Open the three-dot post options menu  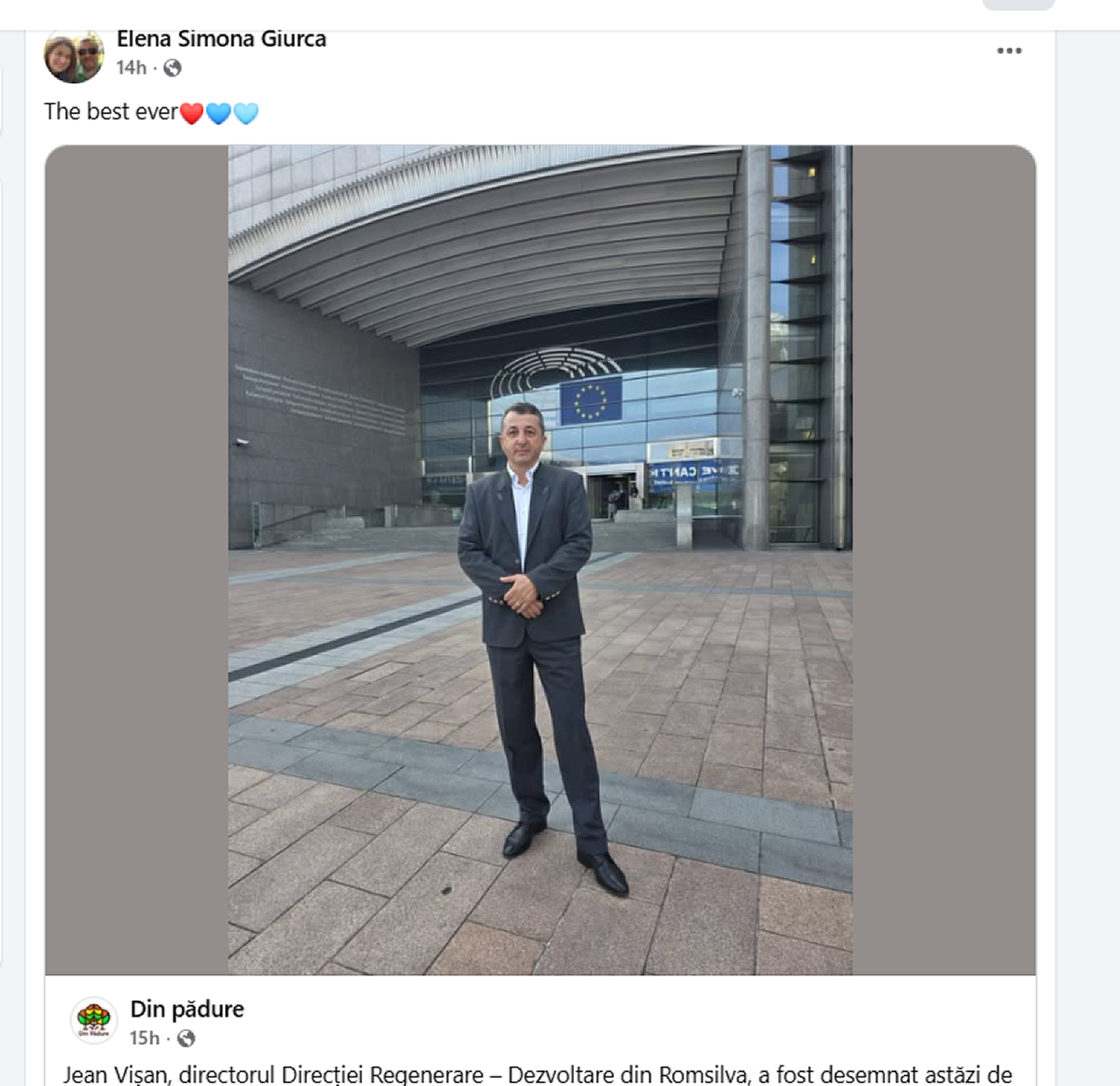1009,51
